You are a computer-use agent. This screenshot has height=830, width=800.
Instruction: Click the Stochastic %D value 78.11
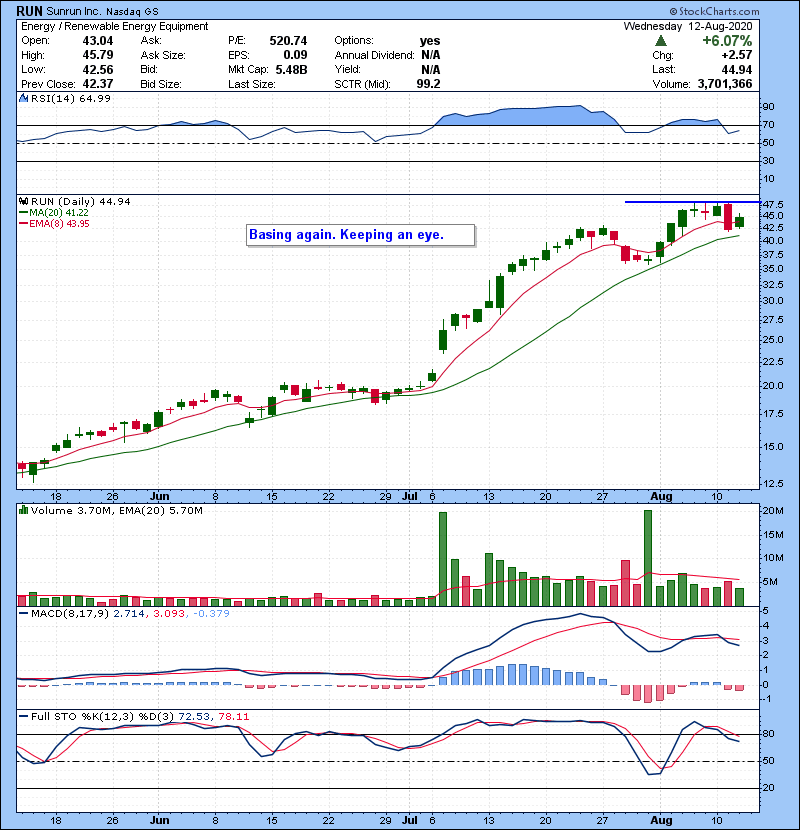pyautogui.click(x=233, y=717)
